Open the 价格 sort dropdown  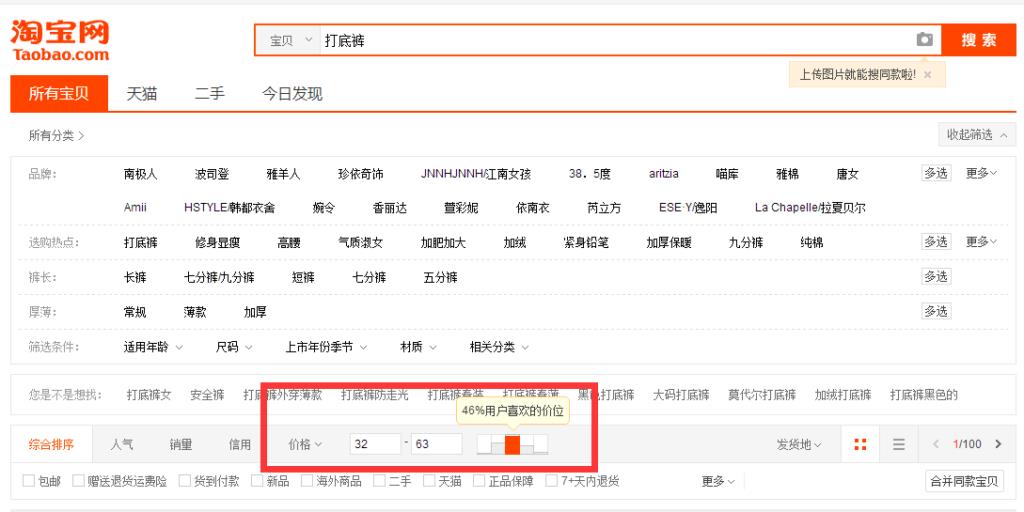point(306,445)
